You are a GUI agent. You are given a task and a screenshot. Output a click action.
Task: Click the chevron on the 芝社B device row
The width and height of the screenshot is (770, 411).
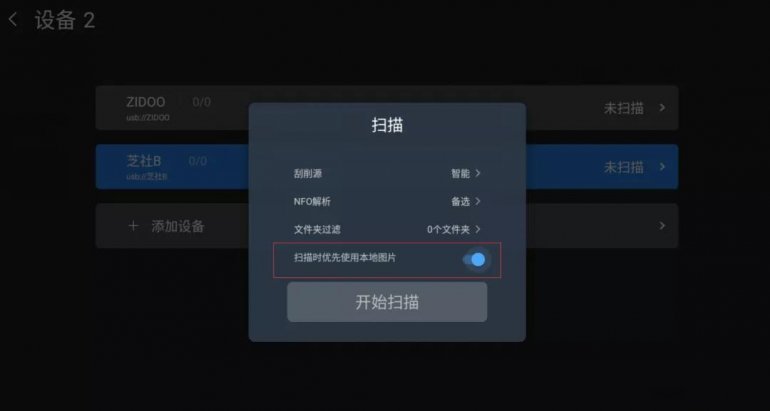(662, 166)
